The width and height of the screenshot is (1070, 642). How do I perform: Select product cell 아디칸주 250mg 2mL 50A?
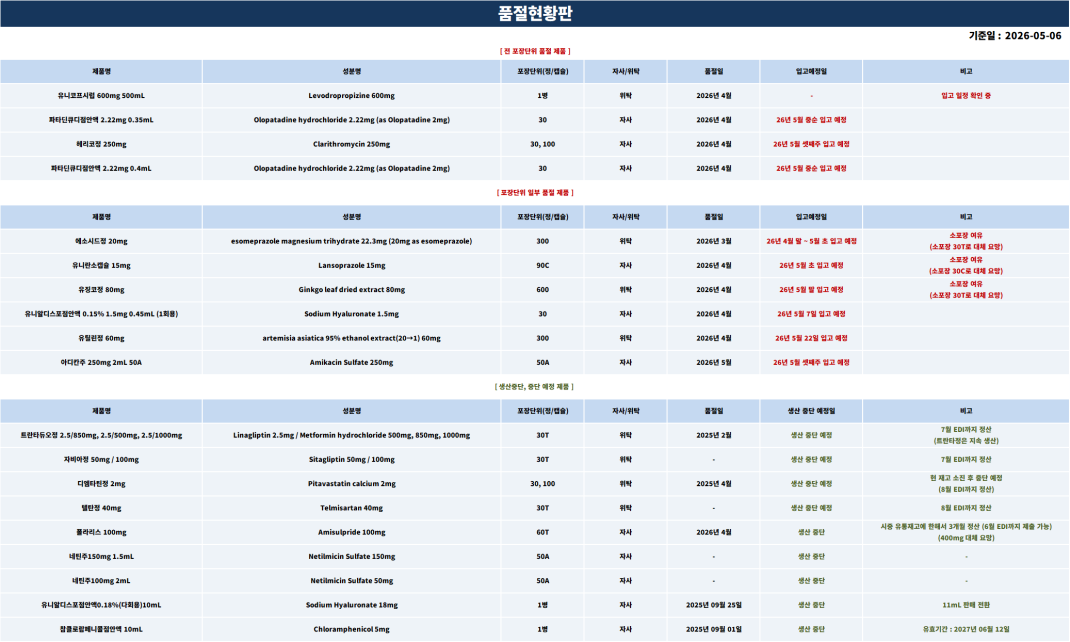[101, 363]
